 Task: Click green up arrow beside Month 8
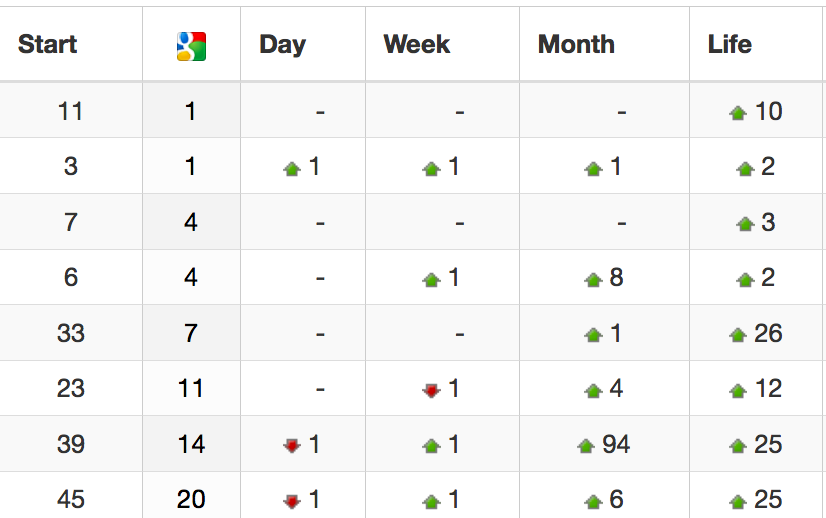(x=593, y=279)
